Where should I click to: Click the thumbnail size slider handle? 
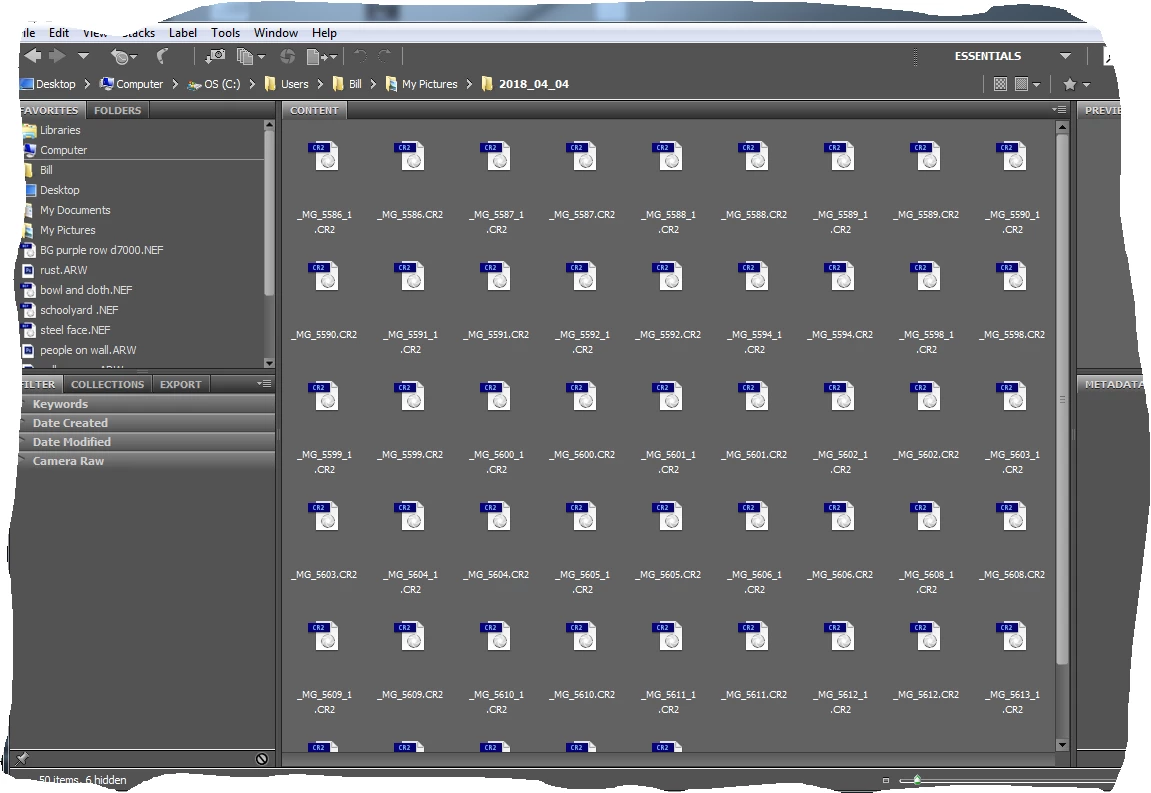(917, 780)
